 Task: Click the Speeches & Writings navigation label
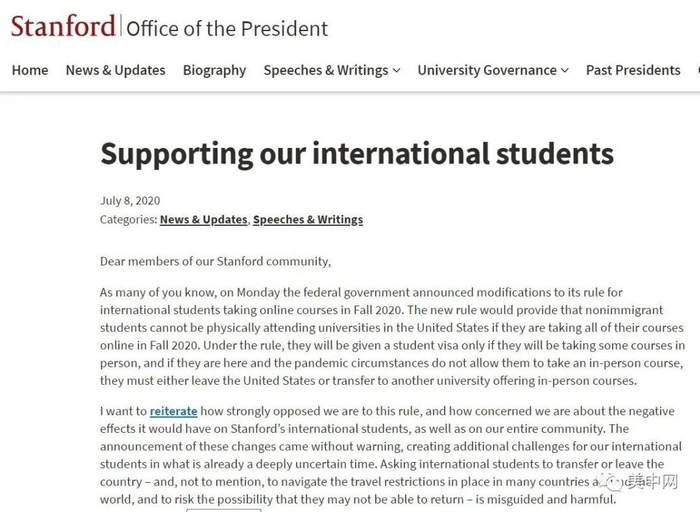click(325, 70)
